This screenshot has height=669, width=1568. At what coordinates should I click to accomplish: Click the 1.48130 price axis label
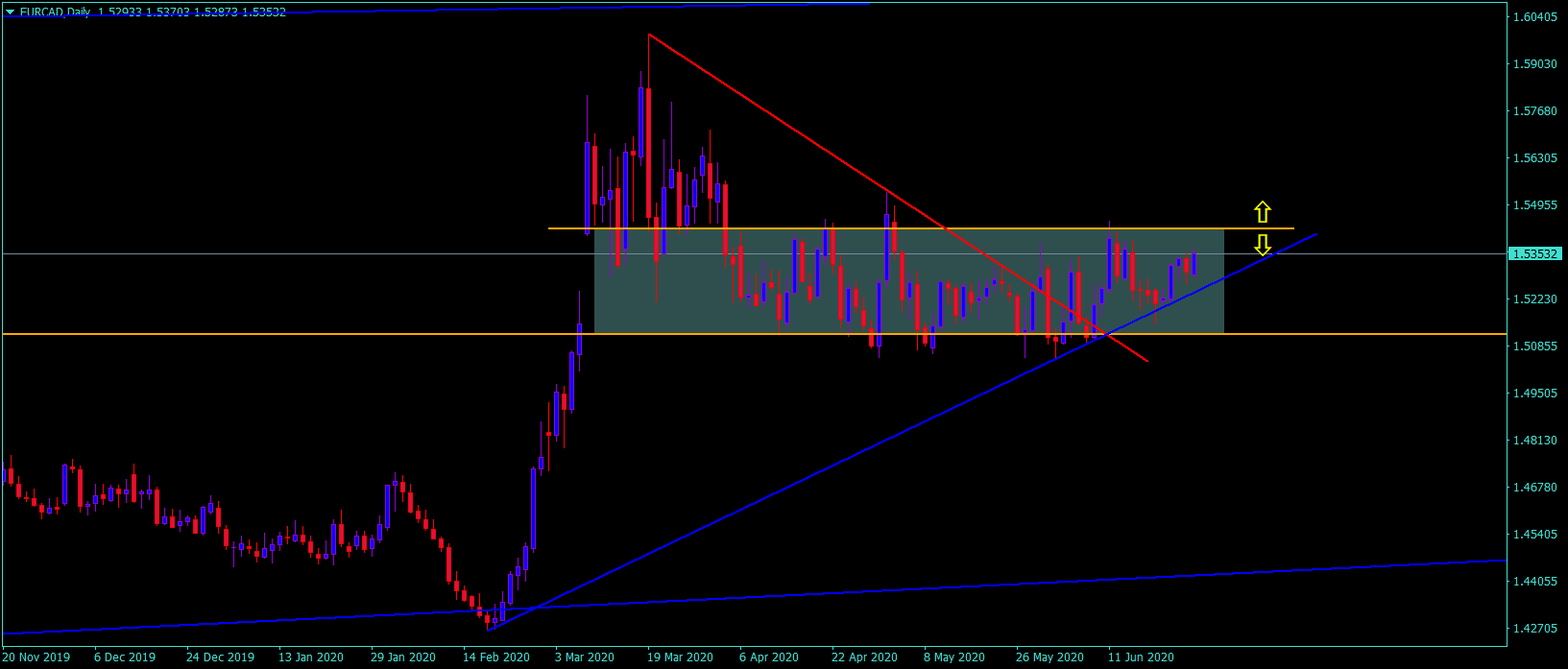pos(1533,441)
